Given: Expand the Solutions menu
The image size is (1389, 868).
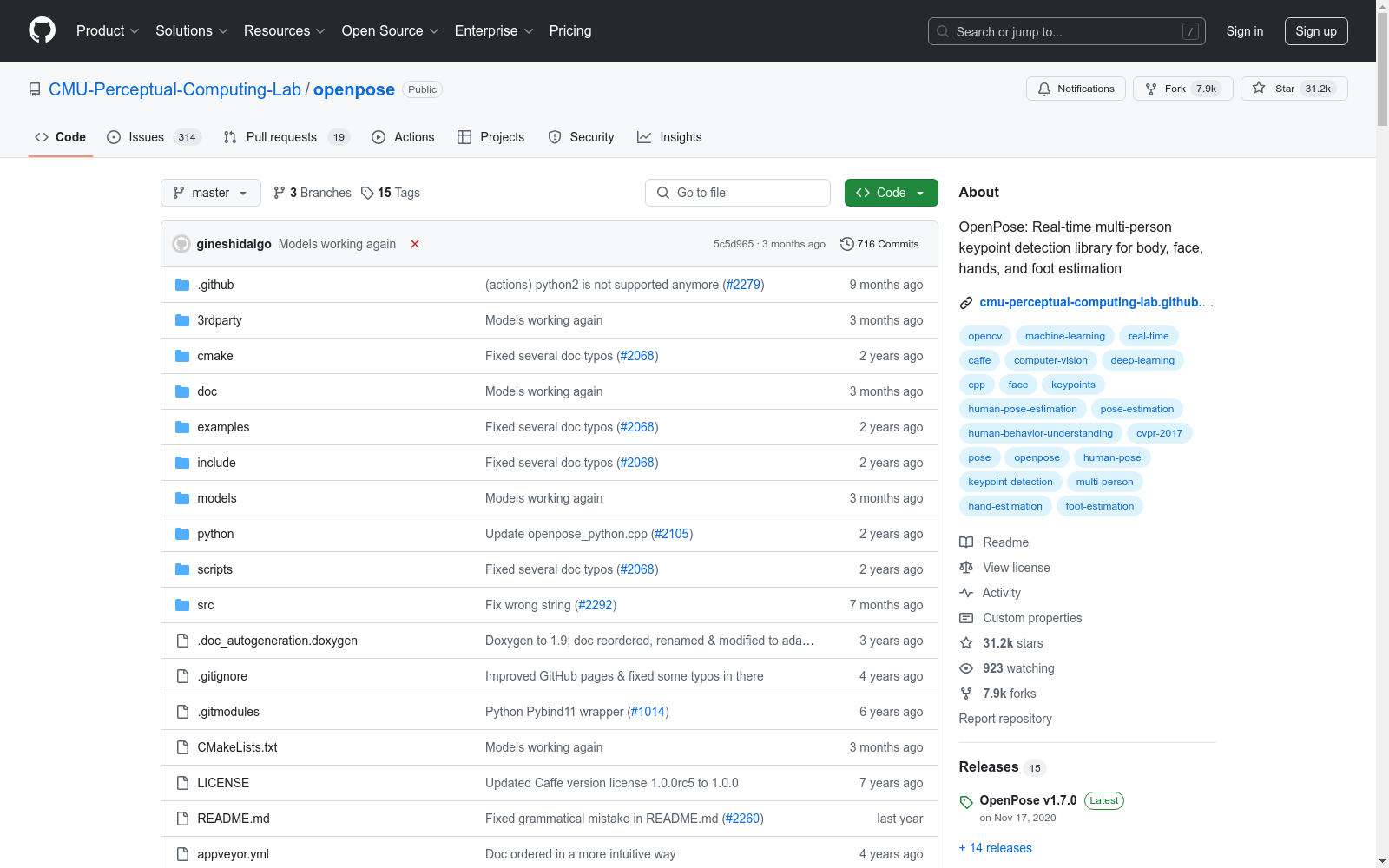Looking at the screenshot, I should point(192,30).
